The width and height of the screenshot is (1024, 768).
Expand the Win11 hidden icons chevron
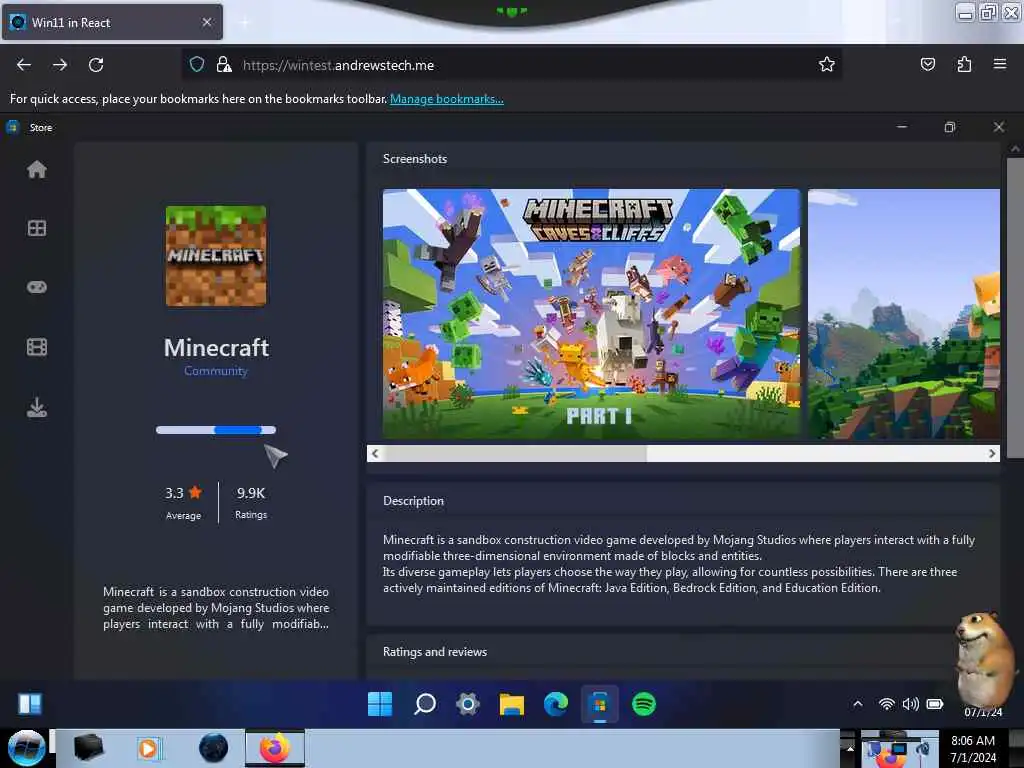pyautogui.click(x=858, y=703)
